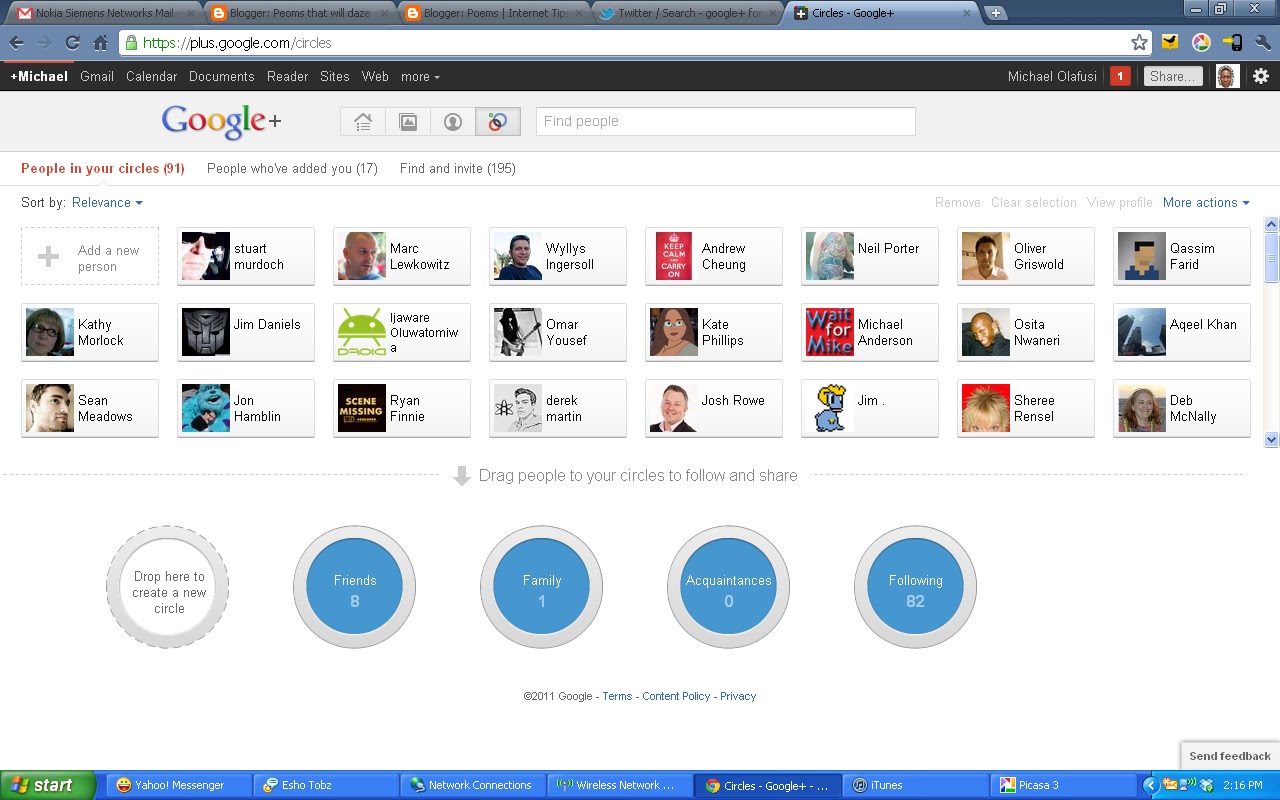1280x800 pixels.
Task: Open the Google+ Profile icon
Action: coord(453,122)
